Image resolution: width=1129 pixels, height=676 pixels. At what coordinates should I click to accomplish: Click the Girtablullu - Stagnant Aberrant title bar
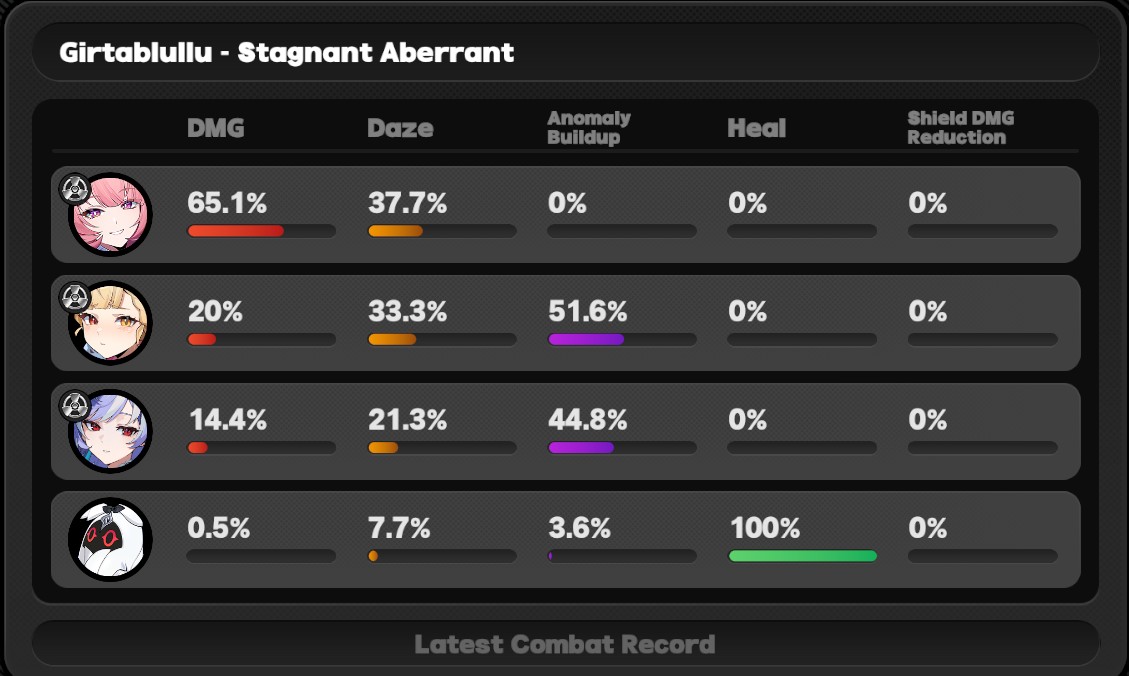565,53
